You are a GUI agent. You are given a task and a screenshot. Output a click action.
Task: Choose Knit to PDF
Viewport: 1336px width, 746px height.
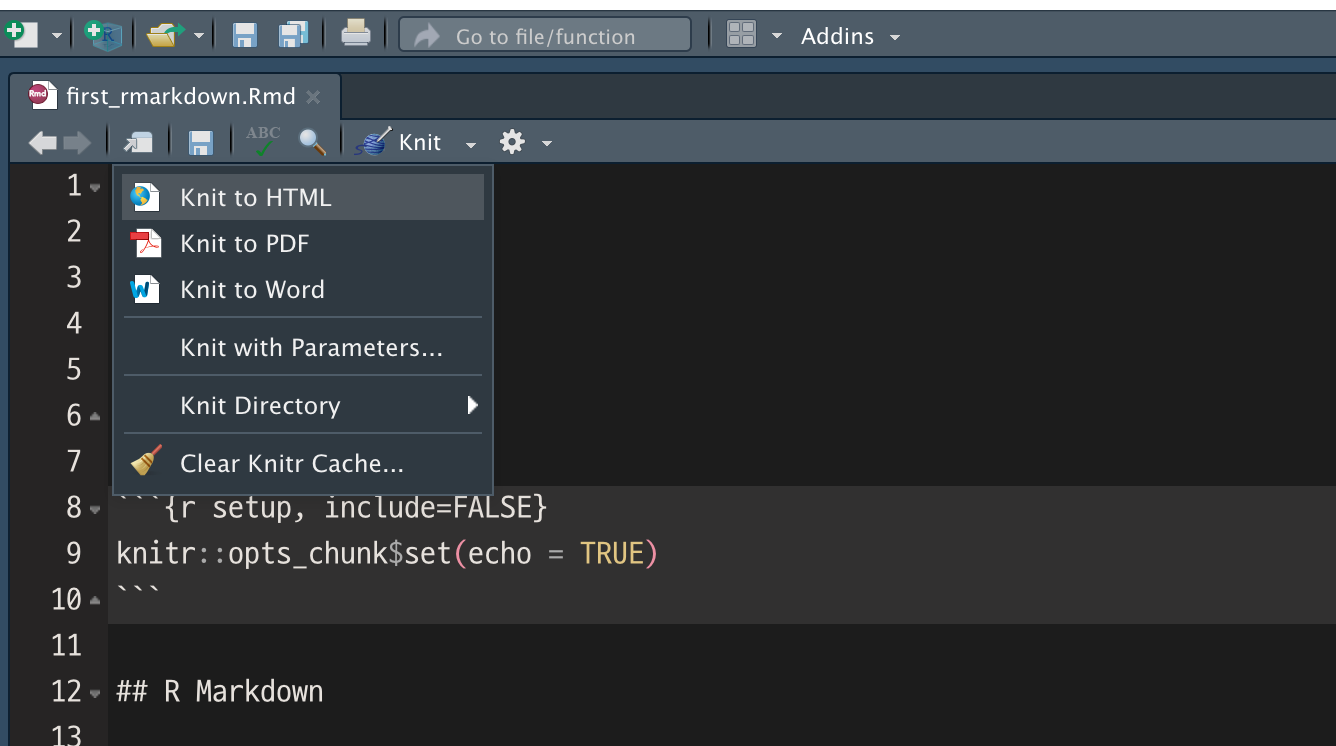[x=303, y=243]
